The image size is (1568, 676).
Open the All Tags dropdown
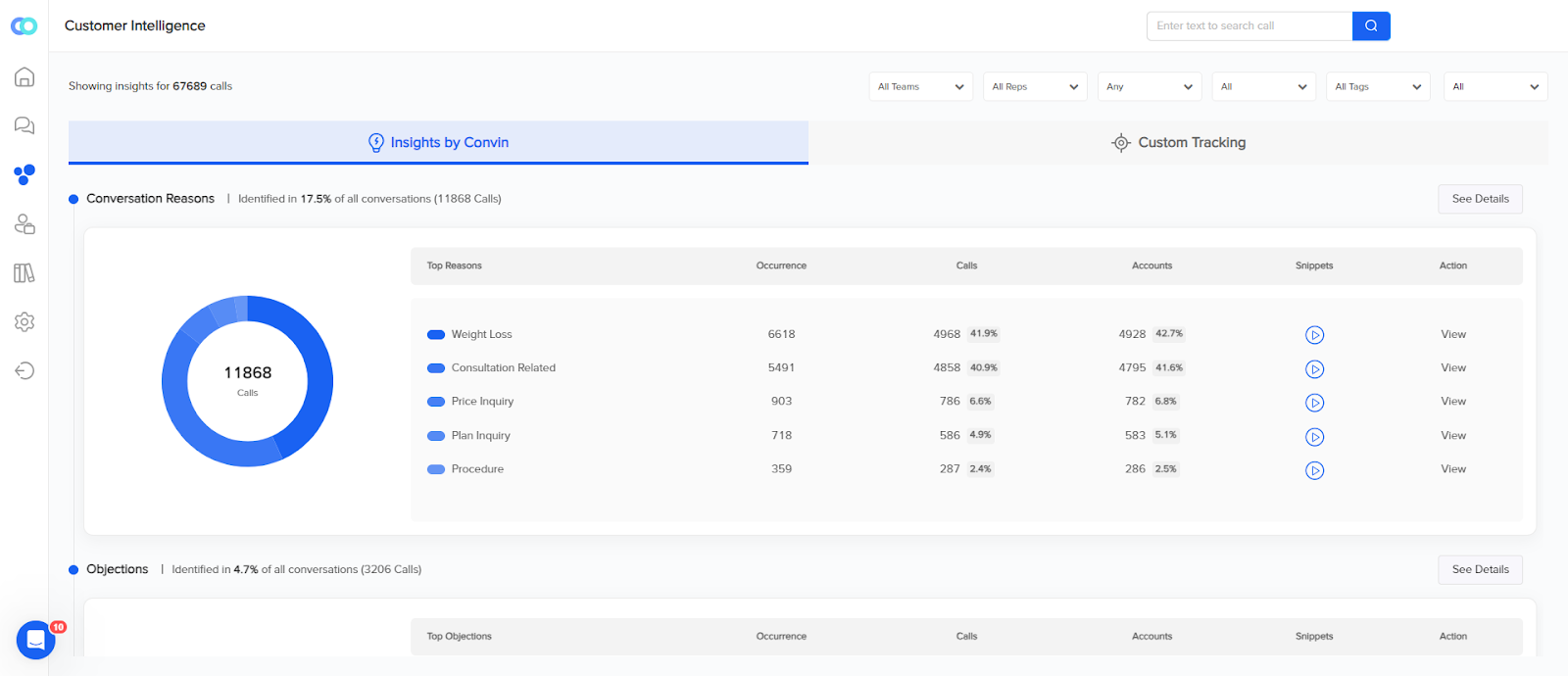(1378, 86)
